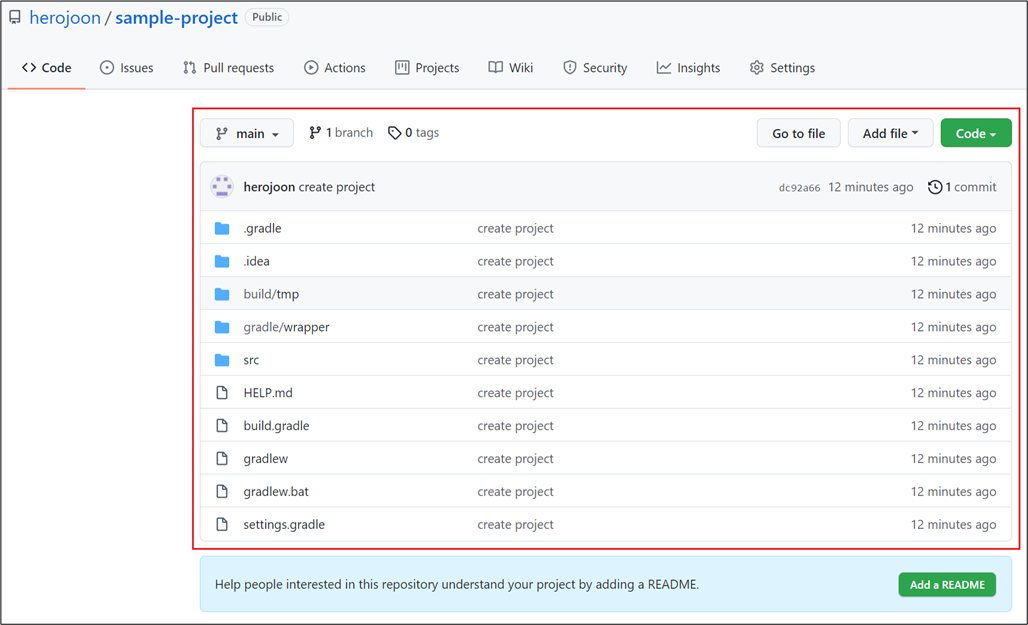
Task: Open commit hash dc92a66
Action: [x=799, y=188]
